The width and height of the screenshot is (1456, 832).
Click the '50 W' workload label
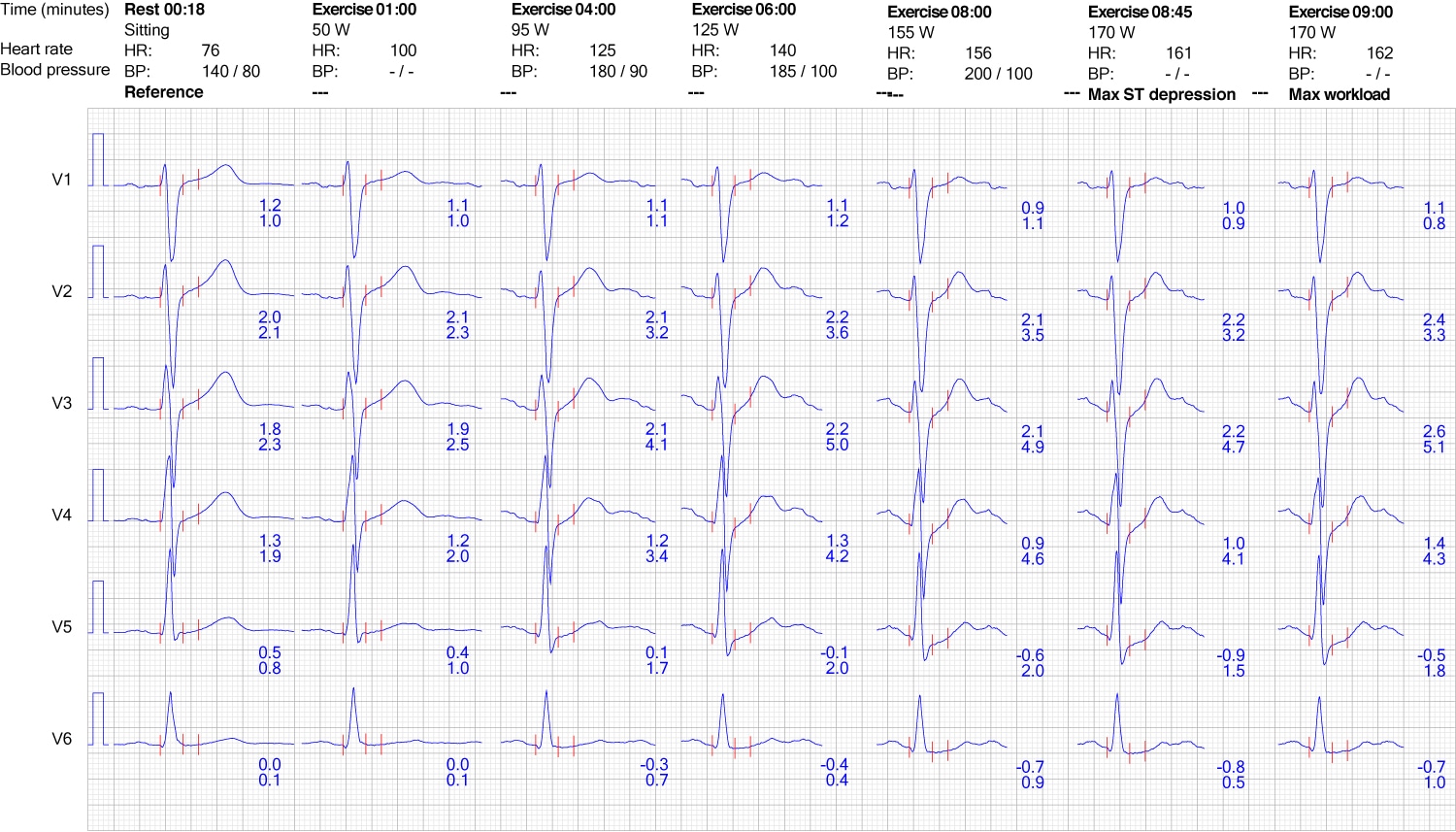[331, 30]
